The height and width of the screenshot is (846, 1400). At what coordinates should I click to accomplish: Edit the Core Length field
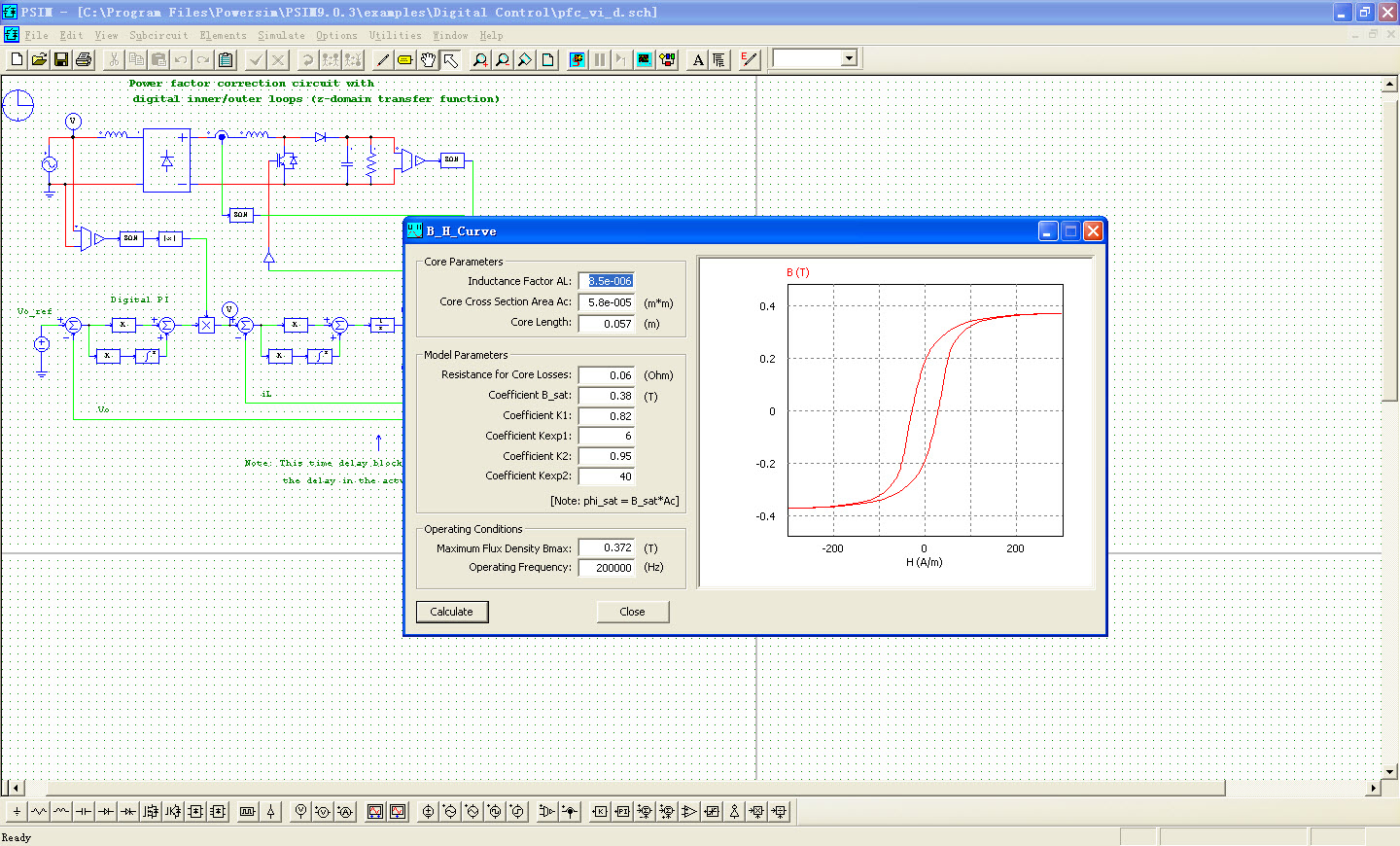tap(607, 324)
